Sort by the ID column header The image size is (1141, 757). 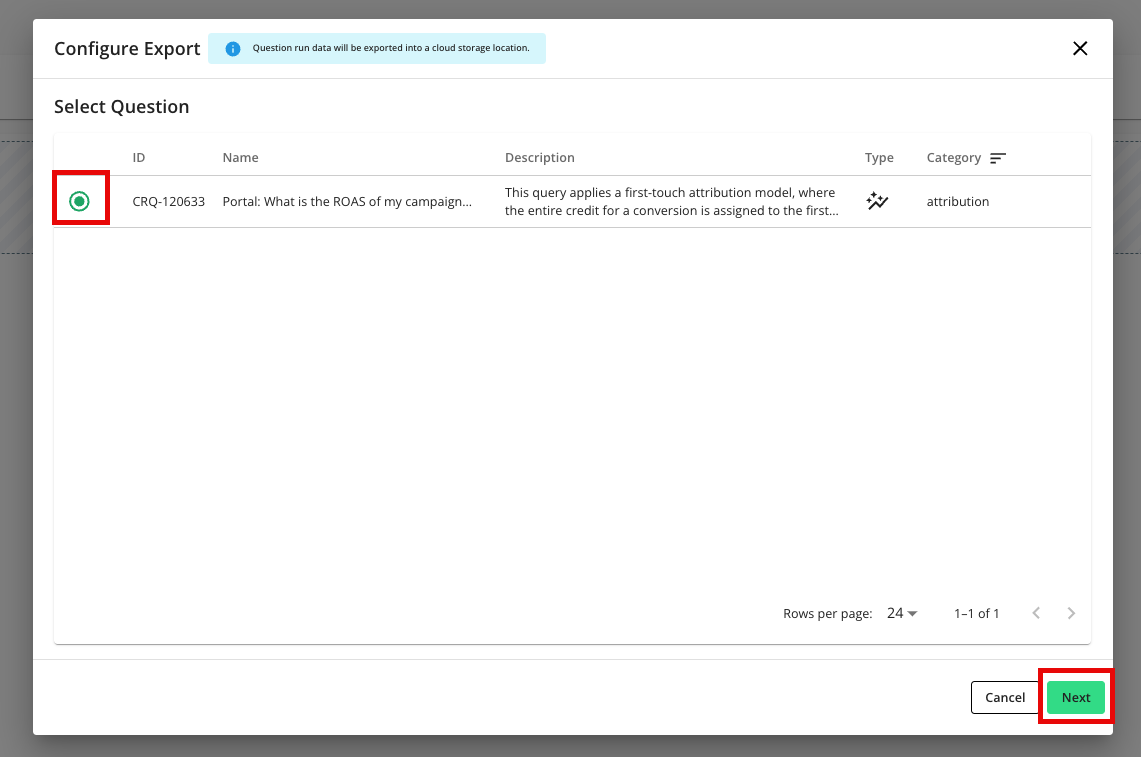pyautogui.click(x=139, y=158)
